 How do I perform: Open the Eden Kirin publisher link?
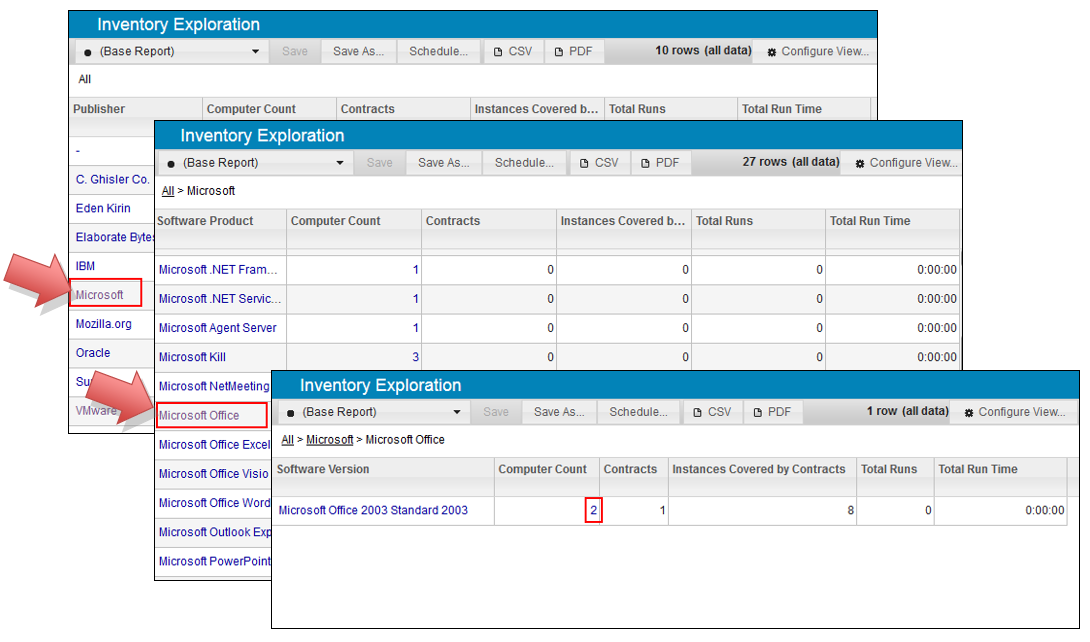pos(103,208)
